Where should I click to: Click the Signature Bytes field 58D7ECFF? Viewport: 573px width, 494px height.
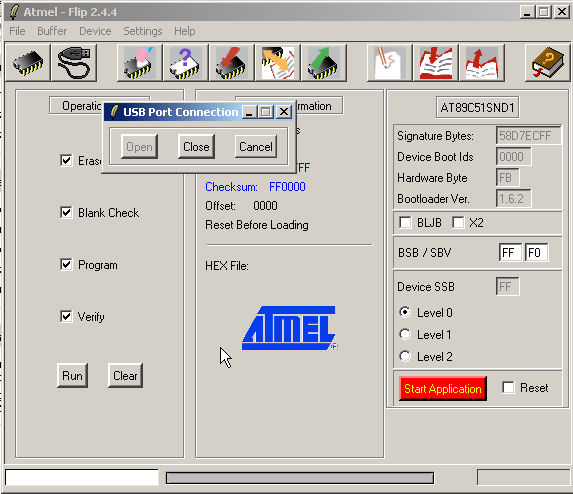click(528, 136)
